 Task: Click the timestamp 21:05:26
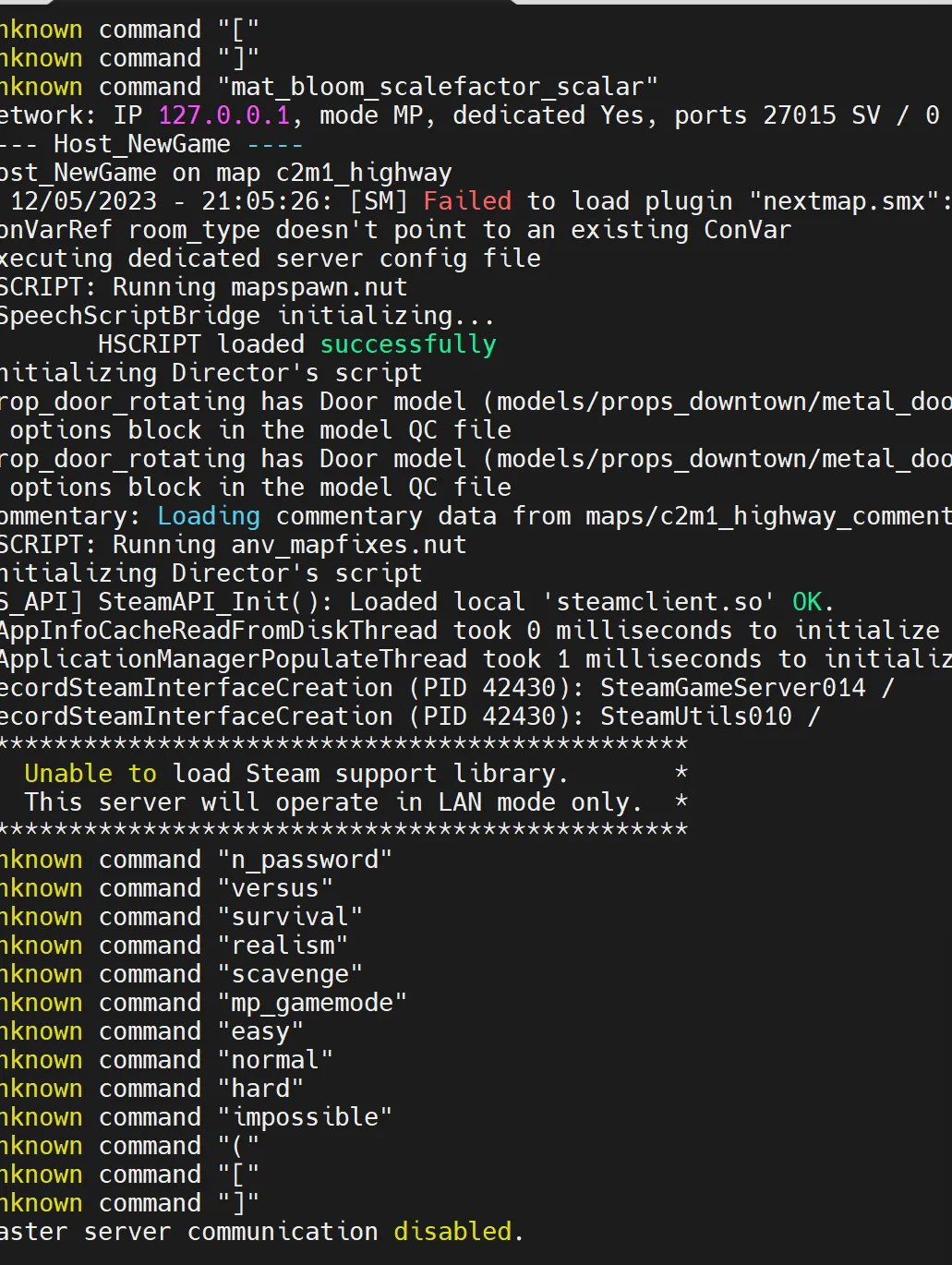click(x=260, y=201)
